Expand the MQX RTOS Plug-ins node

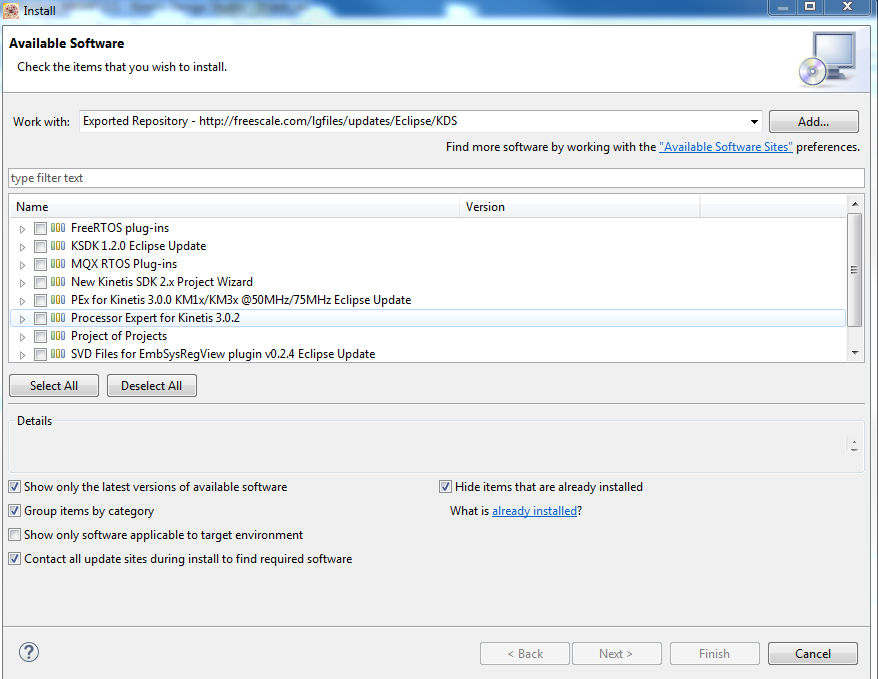coord(22,265)
